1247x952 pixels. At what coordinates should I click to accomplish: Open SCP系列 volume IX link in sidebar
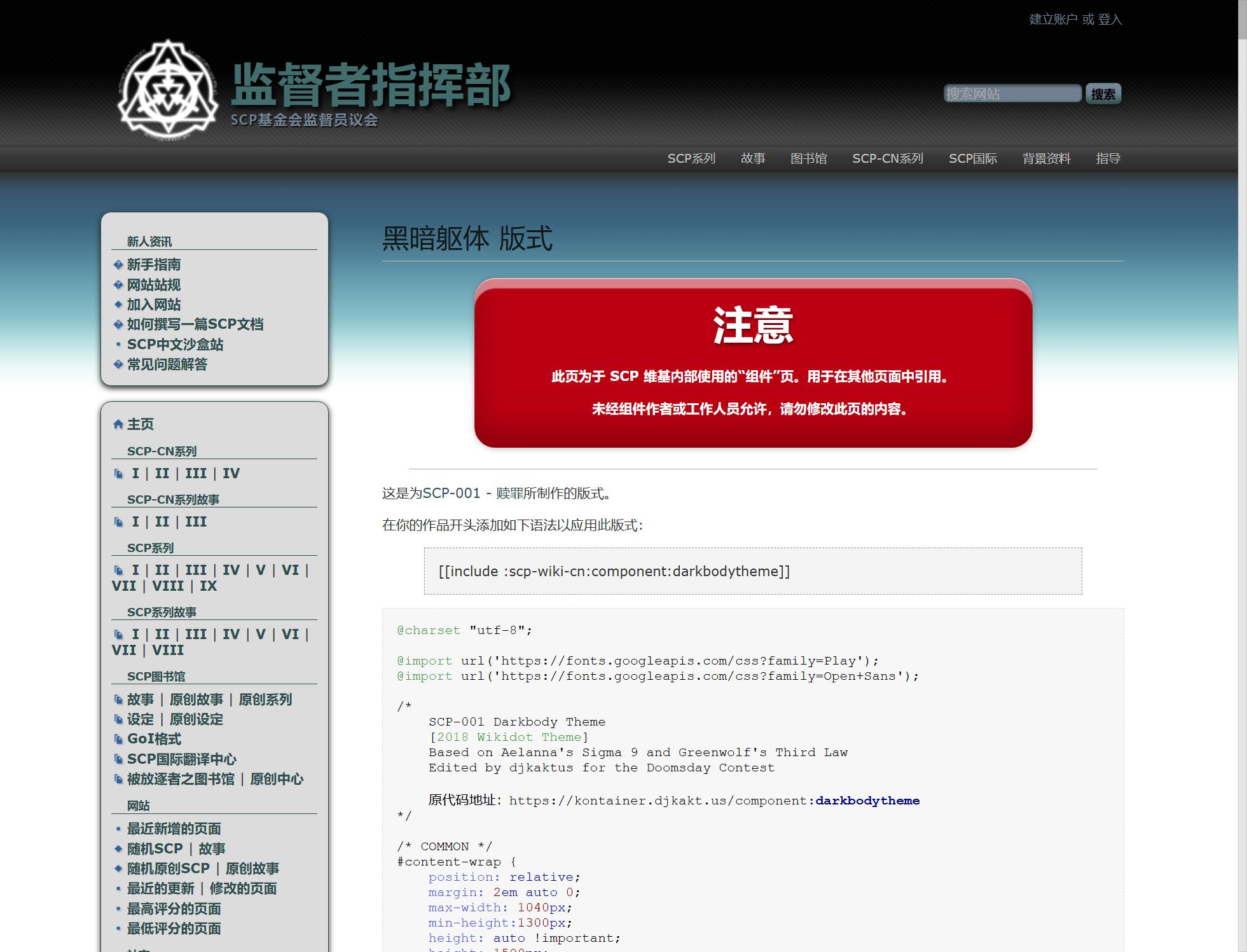[208, 586]
